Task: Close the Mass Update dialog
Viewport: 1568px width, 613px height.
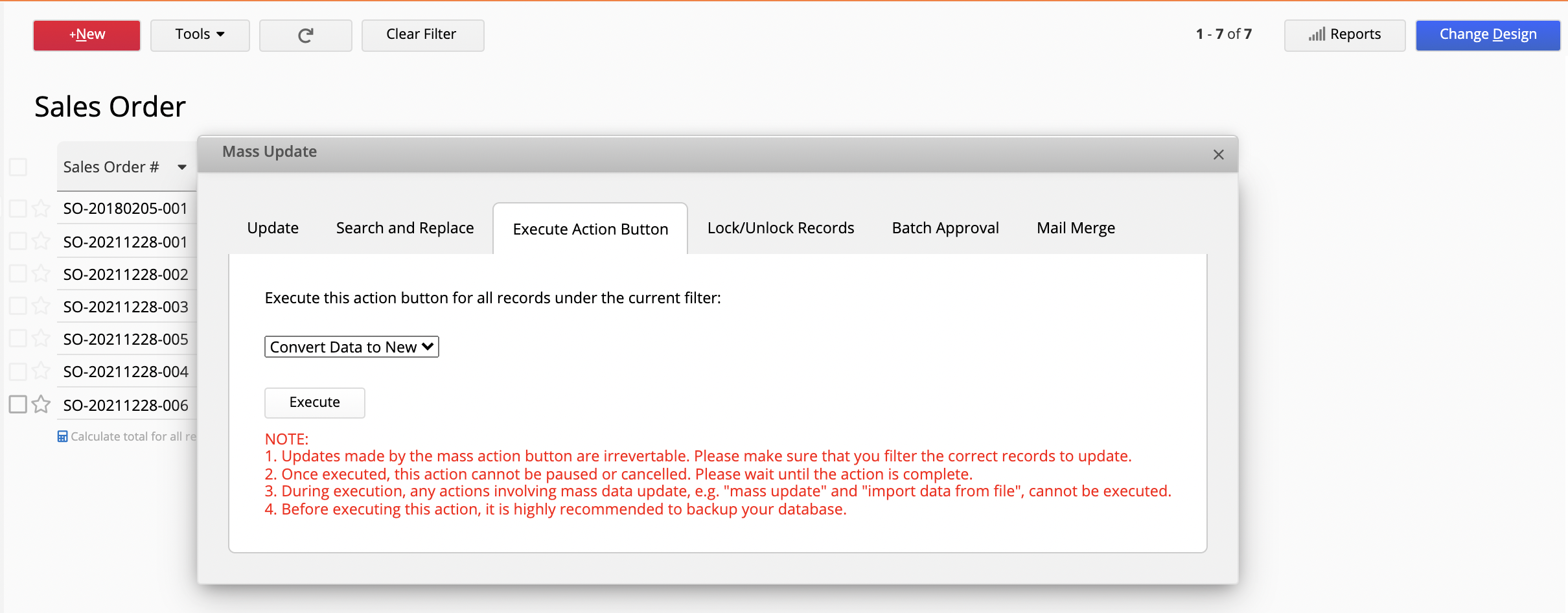Action: click(x=1218, y=154)
